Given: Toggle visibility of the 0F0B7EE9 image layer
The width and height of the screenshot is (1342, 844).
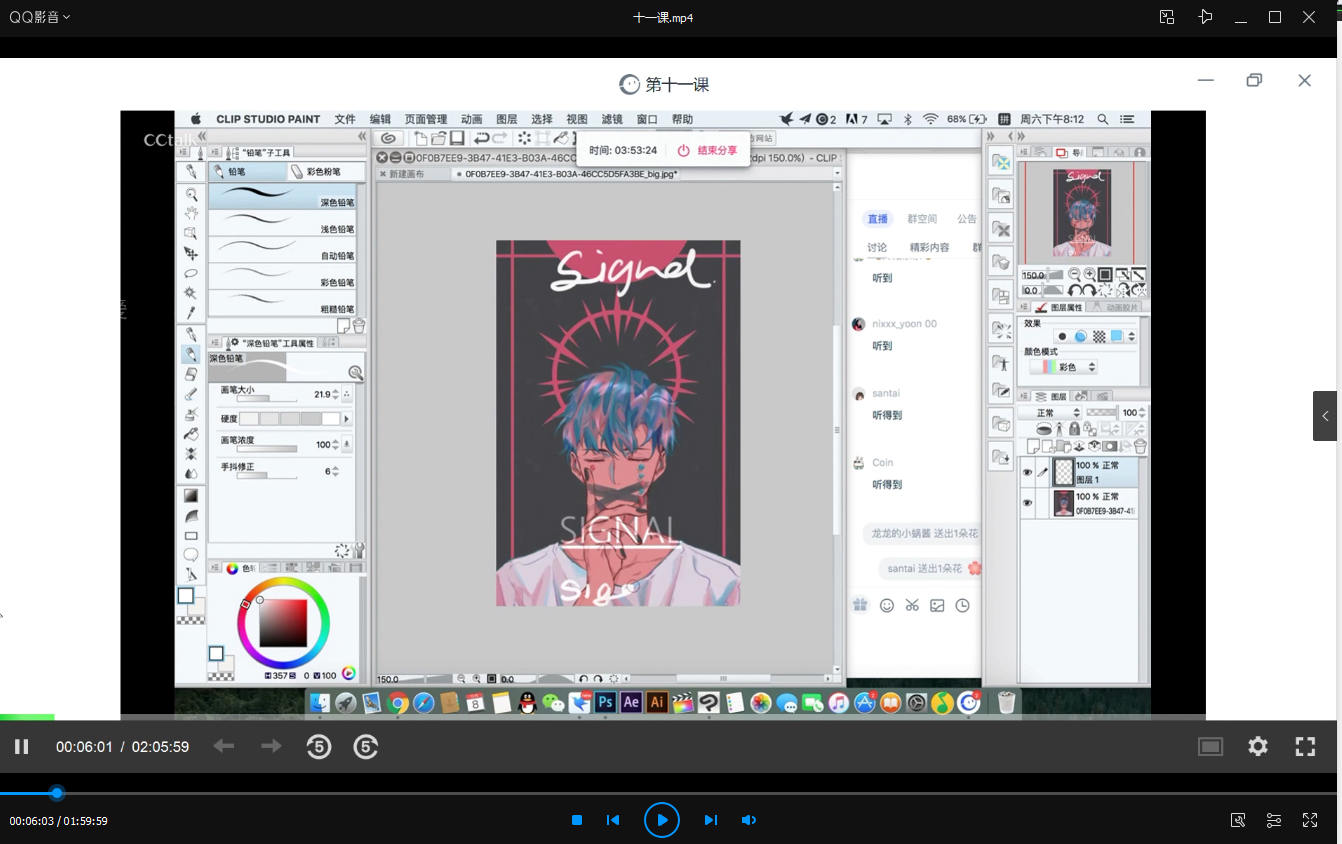Looking at the screenshot, I should tap(1027, 503).
